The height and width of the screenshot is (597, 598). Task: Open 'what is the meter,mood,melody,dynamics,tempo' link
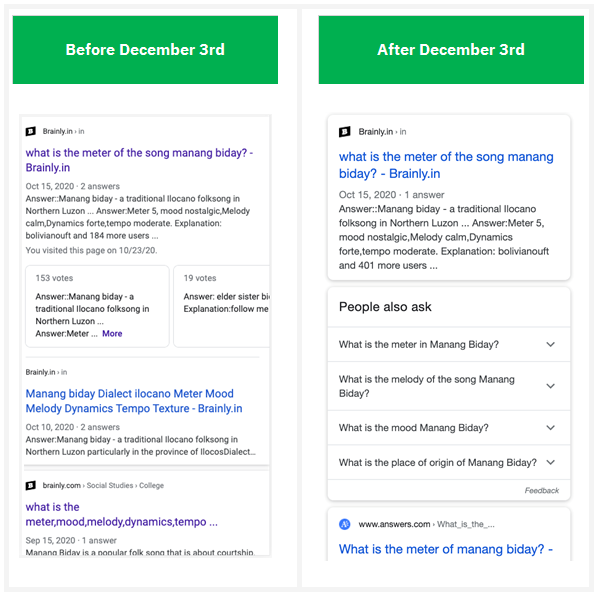click(121, 514)
